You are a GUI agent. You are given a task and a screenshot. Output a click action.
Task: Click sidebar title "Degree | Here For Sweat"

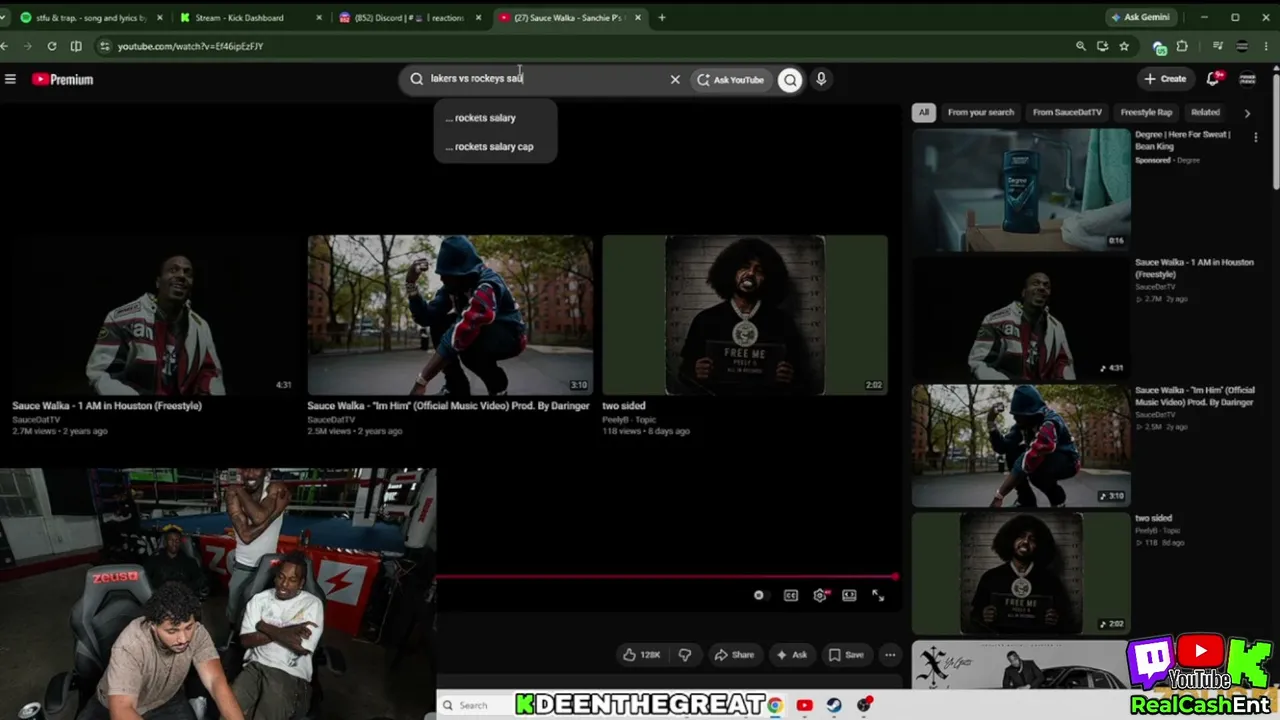point(1182,140)
